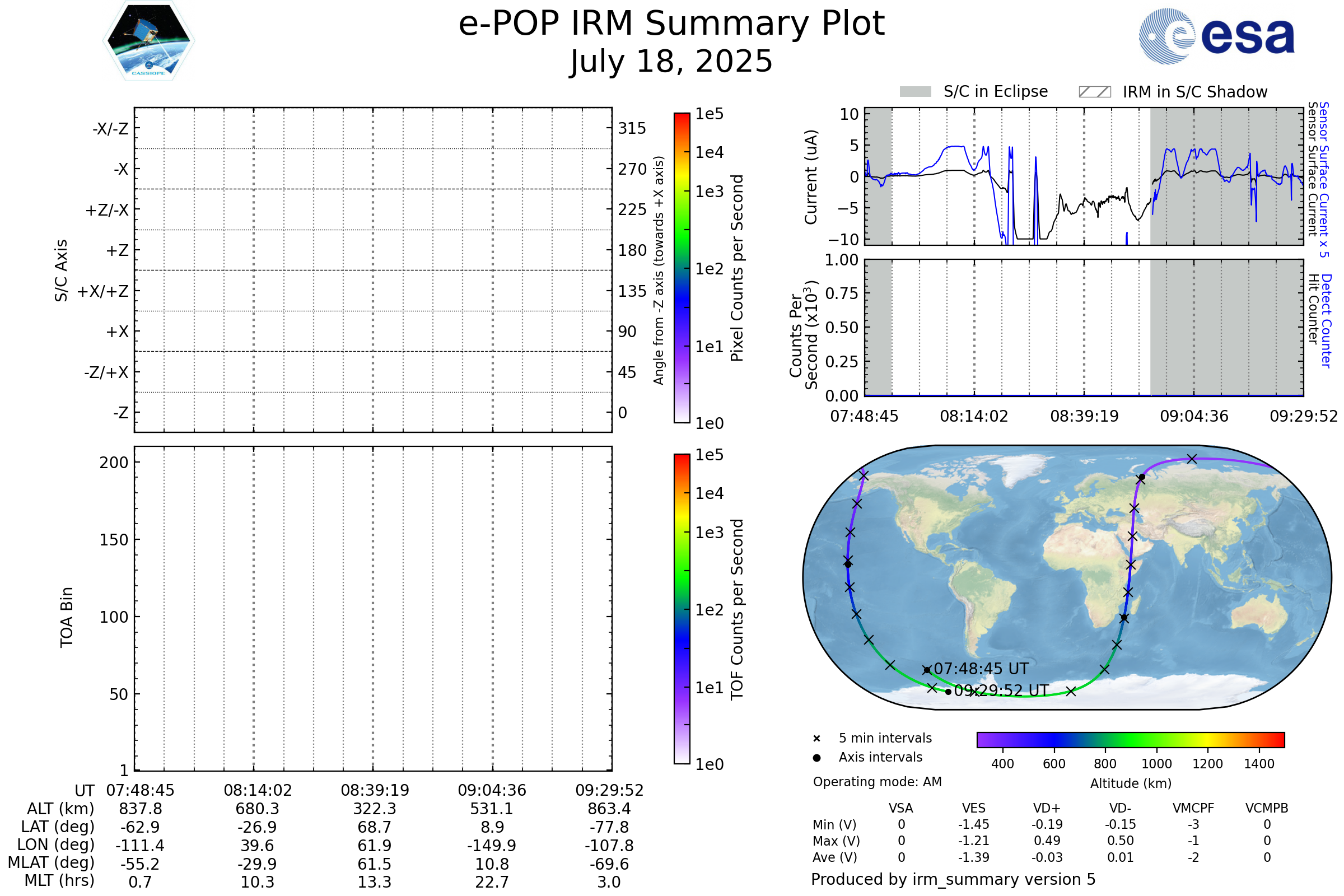Screen dimensions: 1344x896
Task: Click the hatched IRM in S/C Shadow swatch
Action: pyautogui.click(x=1094, y=92)
